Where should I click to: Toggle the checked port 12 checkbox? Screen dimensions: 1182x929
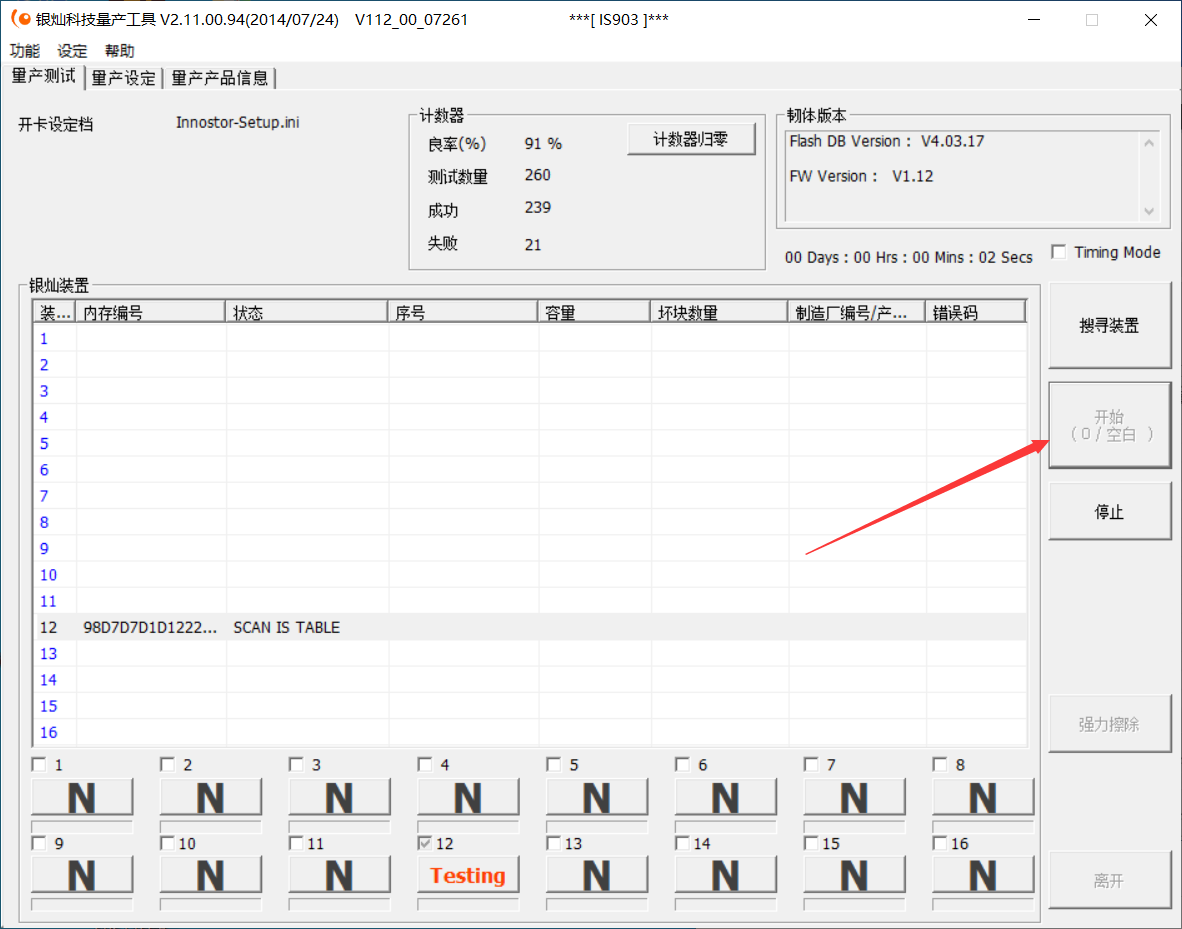point(425,843)
